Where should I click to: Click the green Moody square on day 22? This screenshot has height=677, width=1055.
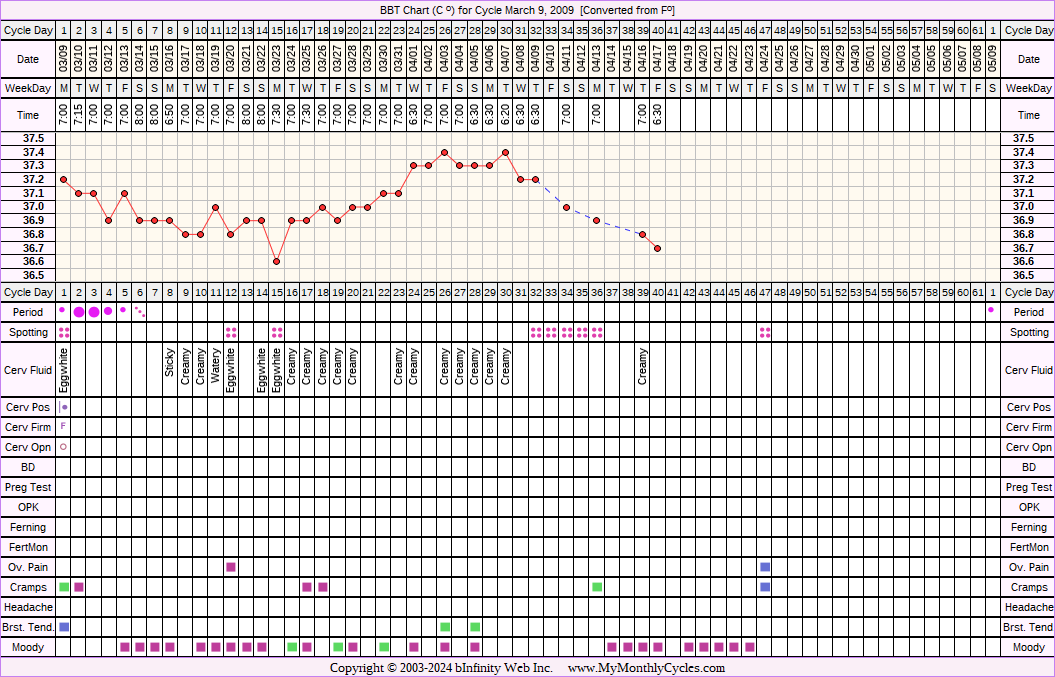[x=384, y=647]
